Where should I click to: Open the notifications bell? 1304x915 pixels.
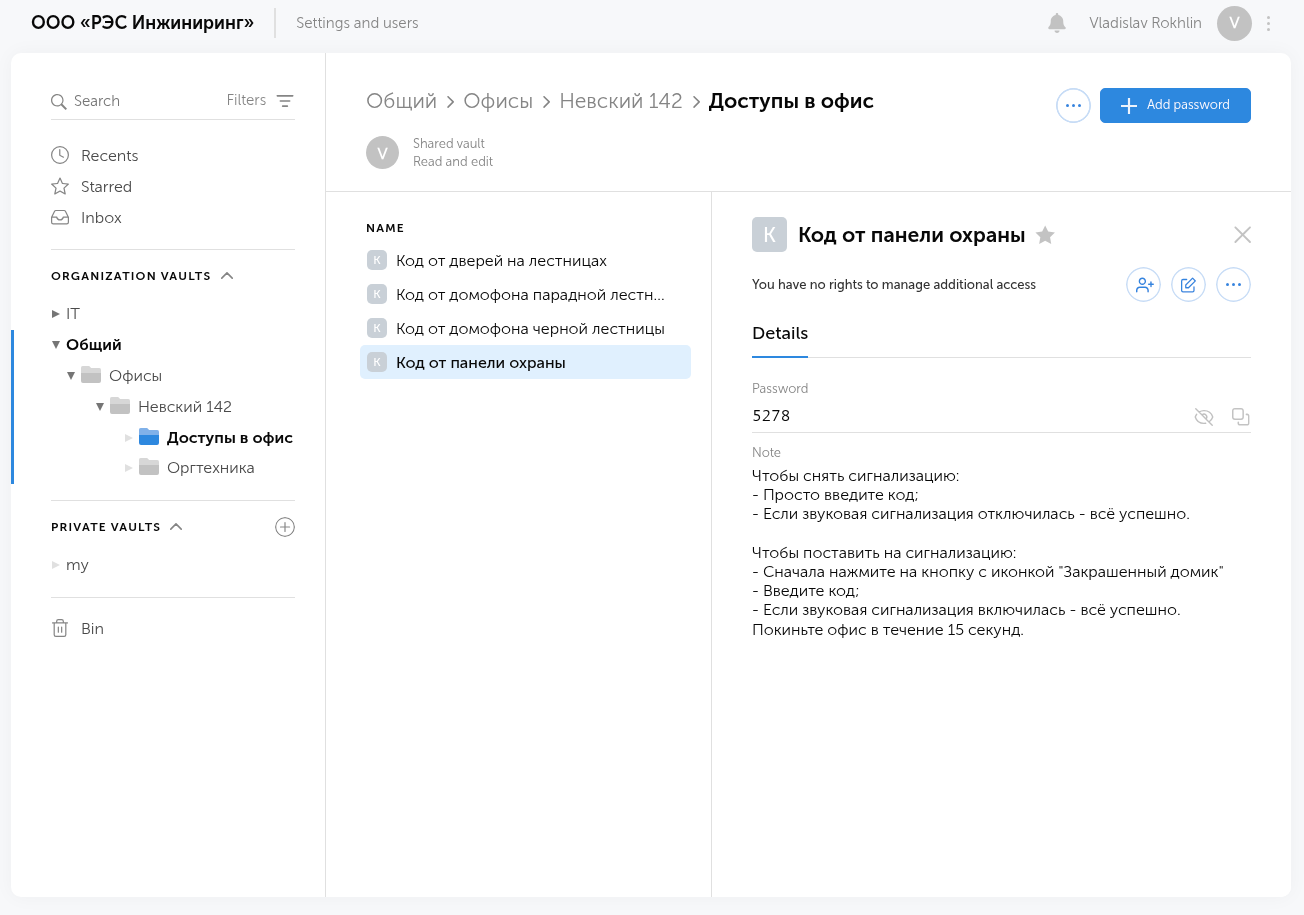point(1056,23)
